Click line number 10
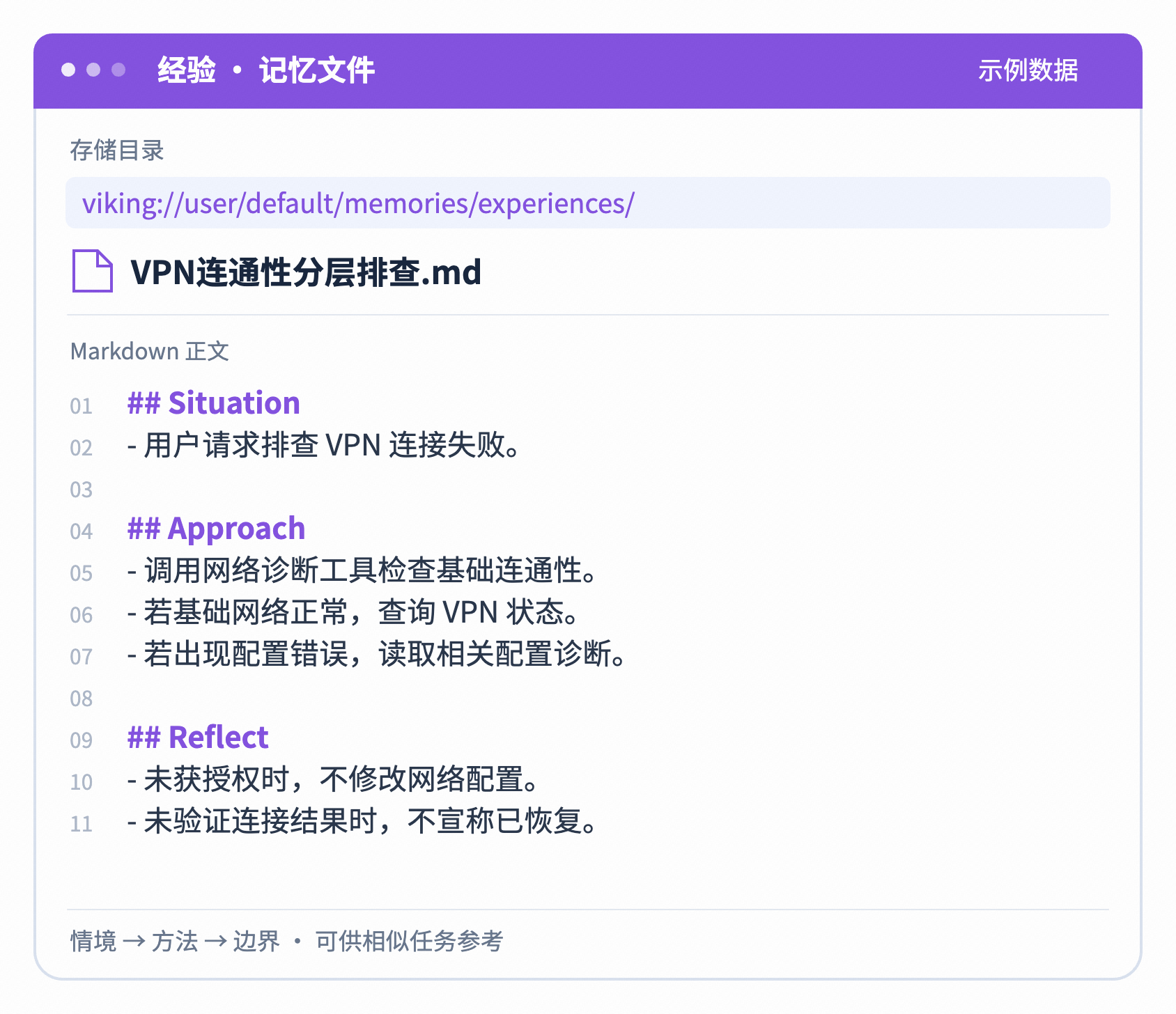 (82, 782)
